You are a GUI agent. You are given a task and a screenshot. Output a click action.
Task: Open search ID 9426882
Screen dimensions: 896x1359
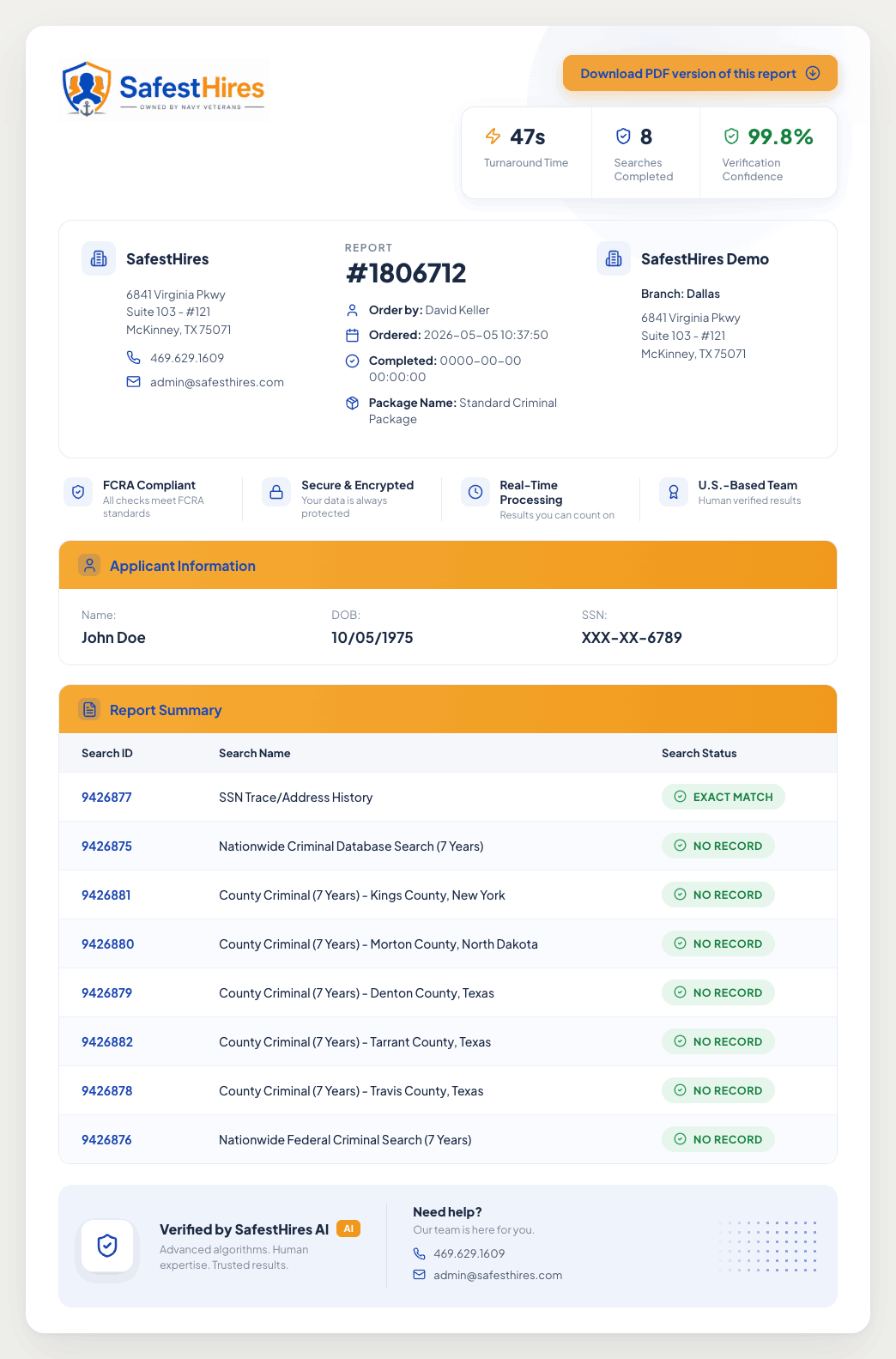[x=107, y=1042]
